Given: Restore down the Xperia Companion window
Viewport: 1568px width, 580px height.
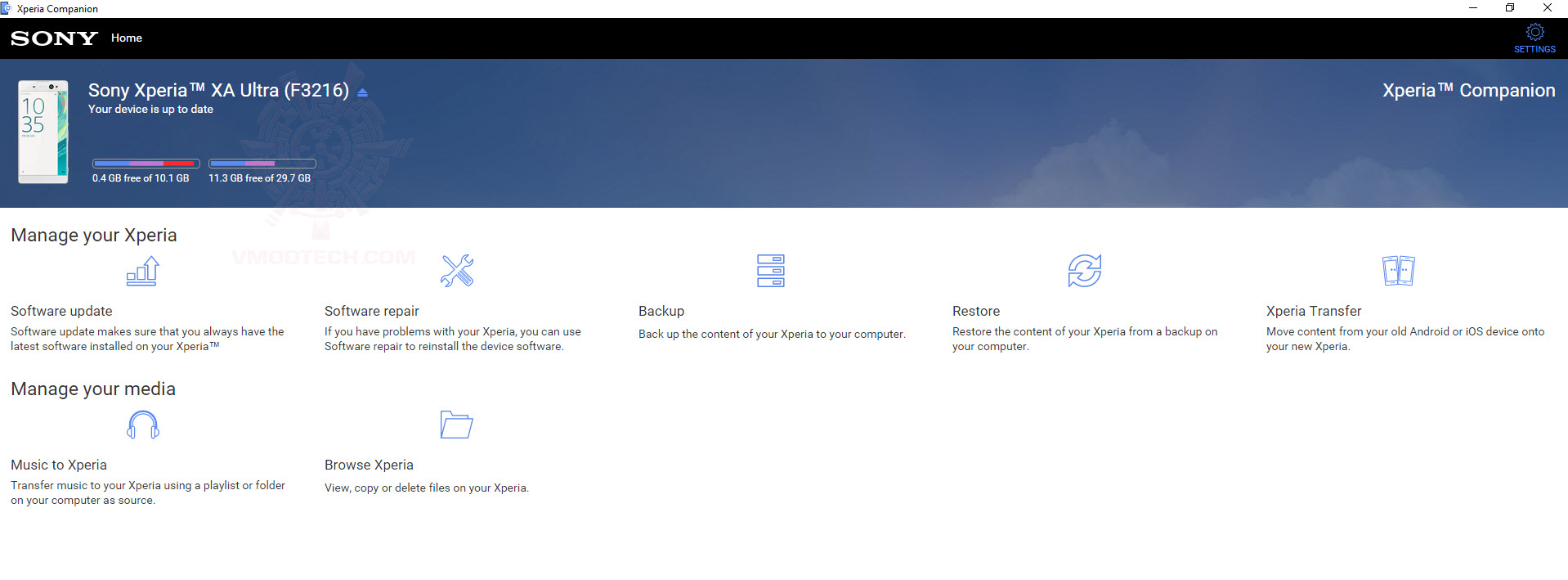Looking at the screenshot, I should click(1510, 8).
